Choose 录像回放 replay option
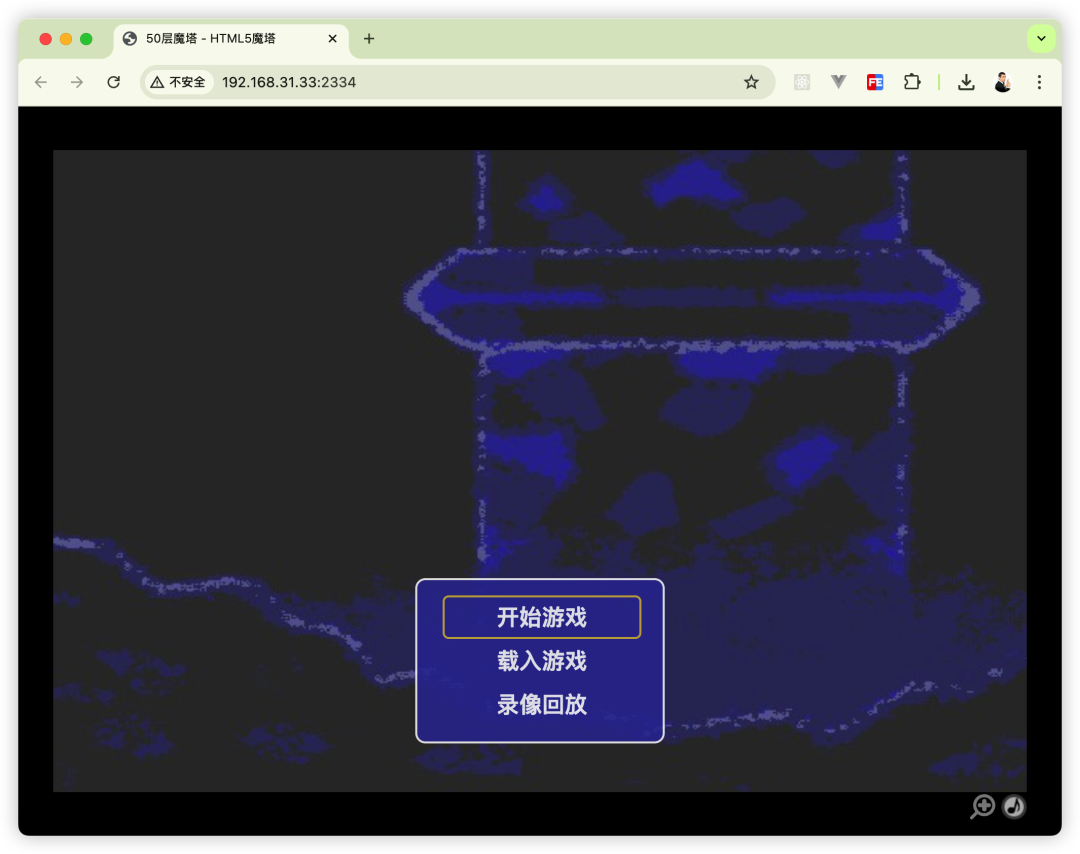 tap(541, 705)
